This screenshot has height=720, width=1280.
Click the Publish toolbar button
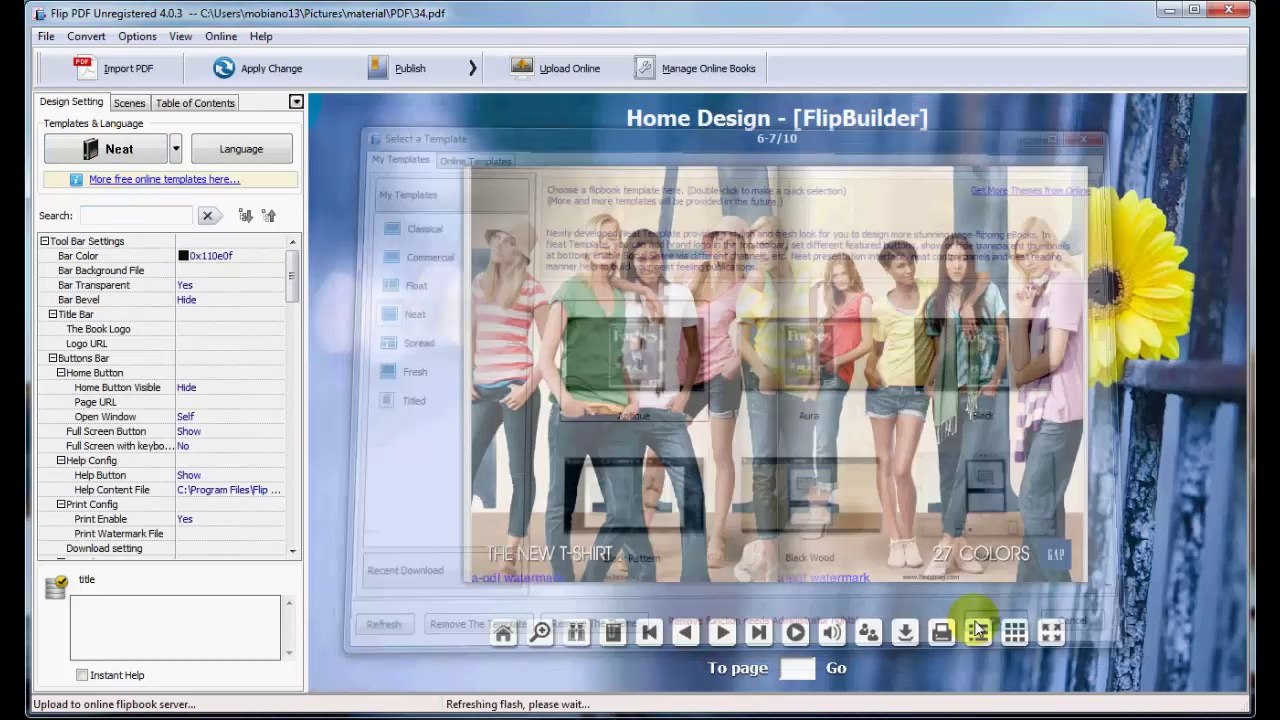[397, 68]
